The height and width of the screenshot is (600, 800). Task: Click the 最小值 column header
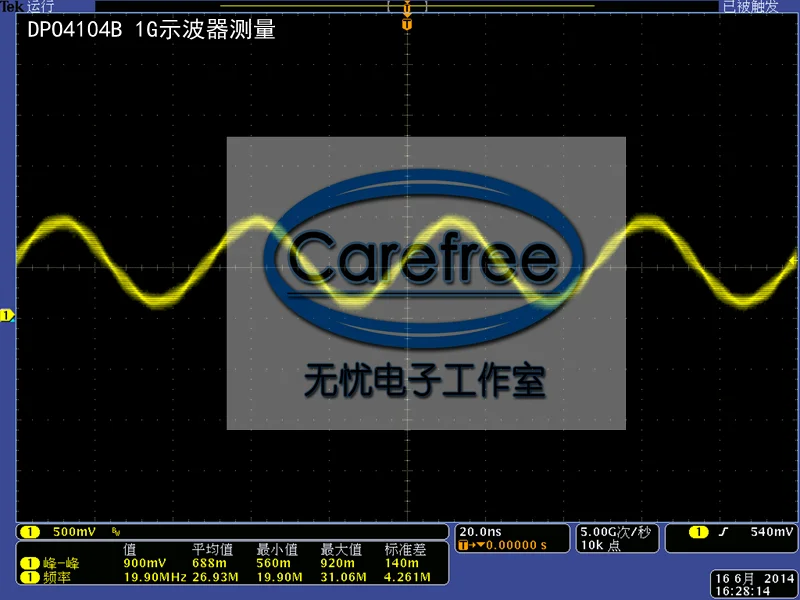pyautogui.click(x=277, y=549)
